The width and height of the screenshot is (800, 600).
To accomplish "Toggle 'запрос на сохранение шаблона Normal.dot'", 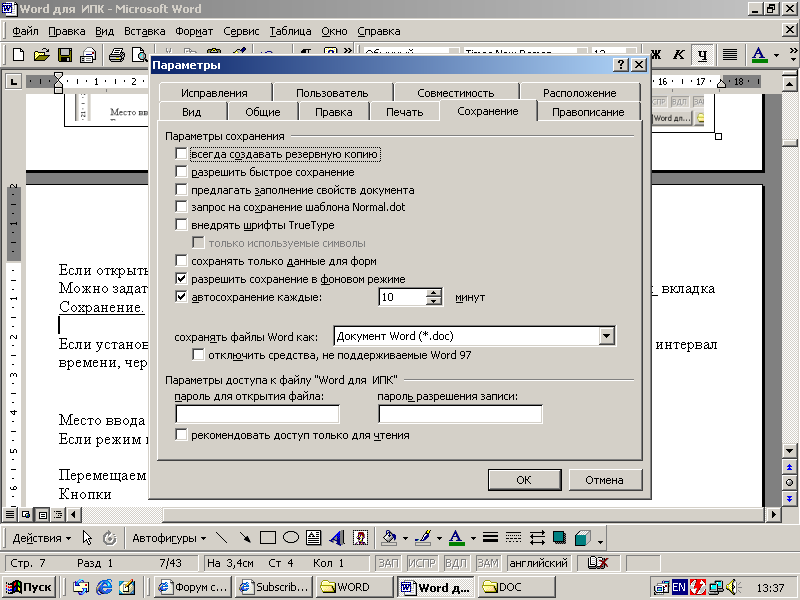I will (181, 207).
